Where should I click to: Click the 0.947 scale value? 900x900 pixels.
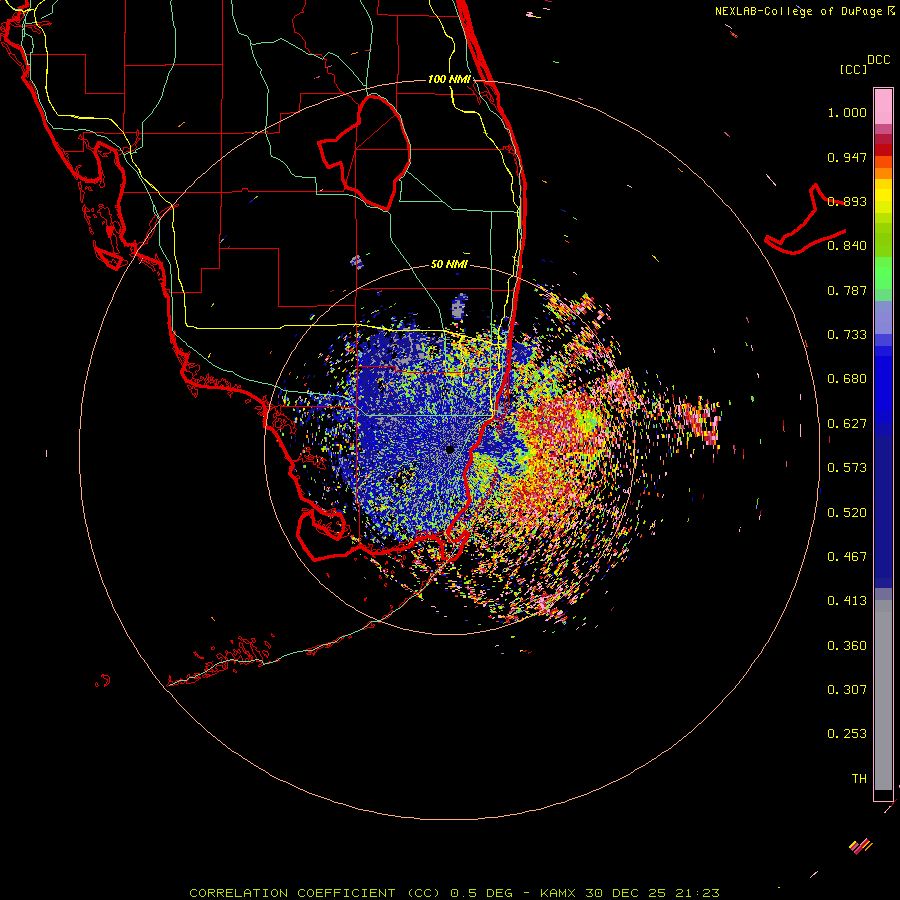[847, 157]
